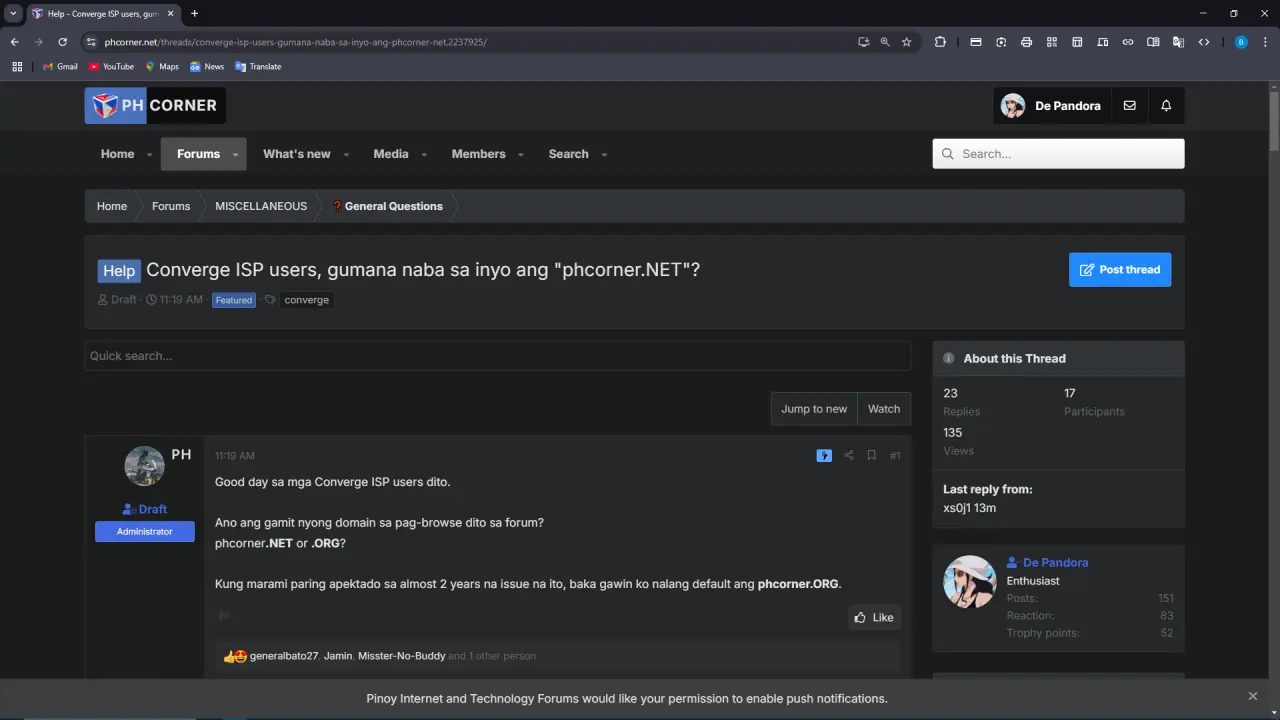Image resolution: width=1280 pixels, height=720 pixels.
Task: Watch this thread
Action: point(884,409)
